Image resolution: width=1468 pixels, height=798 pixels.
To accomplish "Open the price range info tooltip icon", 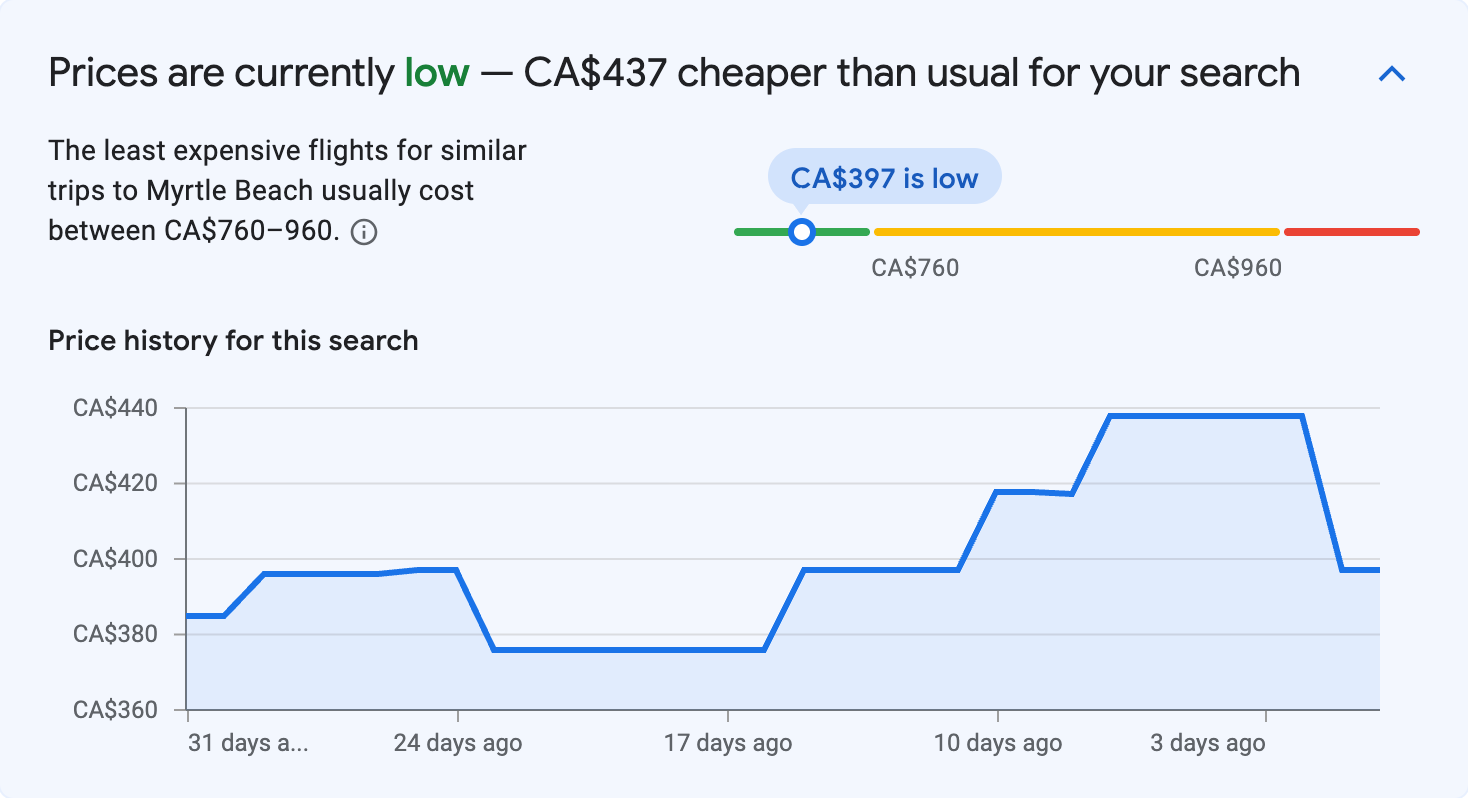I will coord(365,232).
